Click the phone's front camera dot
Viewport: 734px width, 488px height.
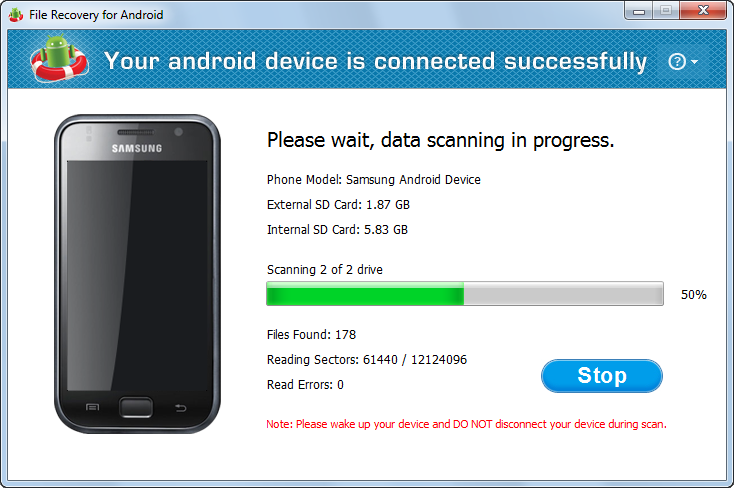point(178,132)
